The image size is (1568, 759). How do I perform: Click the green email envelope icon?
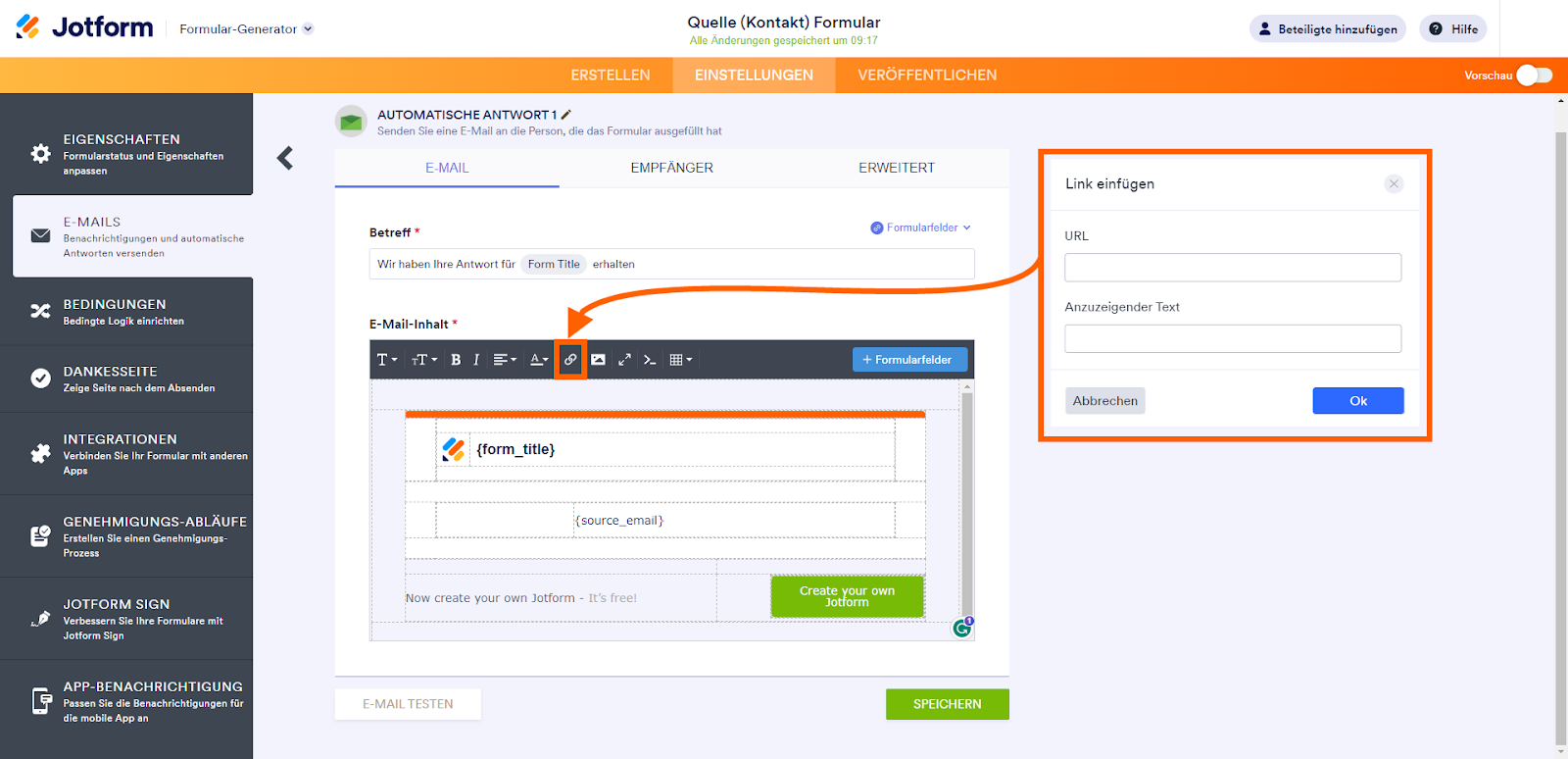(351, 122)
